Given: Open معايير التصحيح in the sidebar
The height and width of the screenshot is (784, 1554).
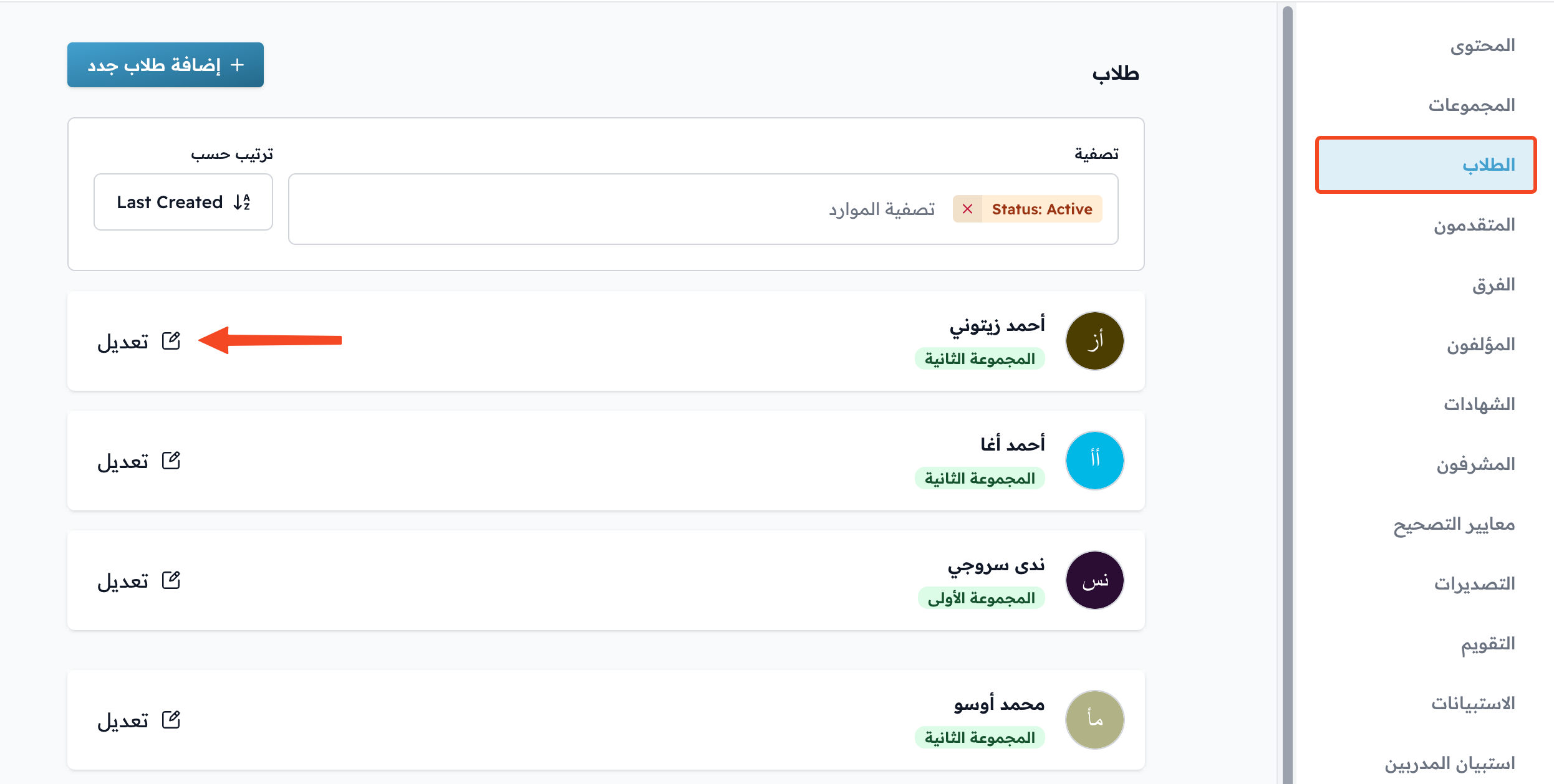Looking at the screenshot, I should click(1454, 524).
